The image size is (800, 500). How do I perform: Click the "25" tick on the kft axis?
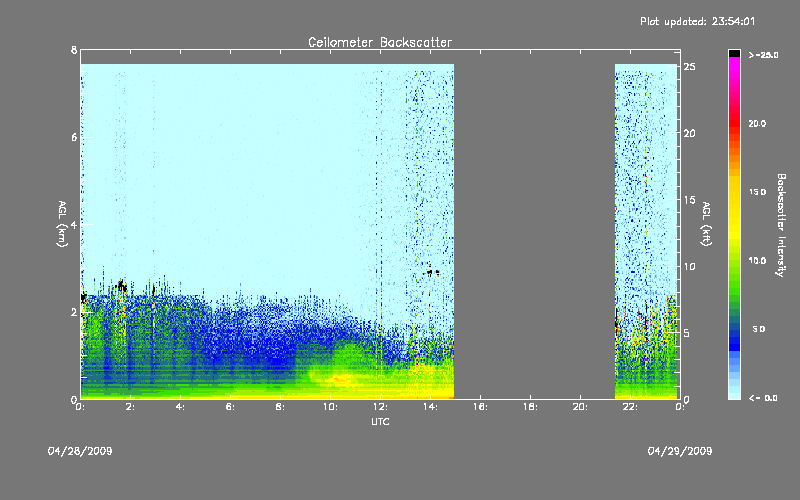[x=690, y=67]
